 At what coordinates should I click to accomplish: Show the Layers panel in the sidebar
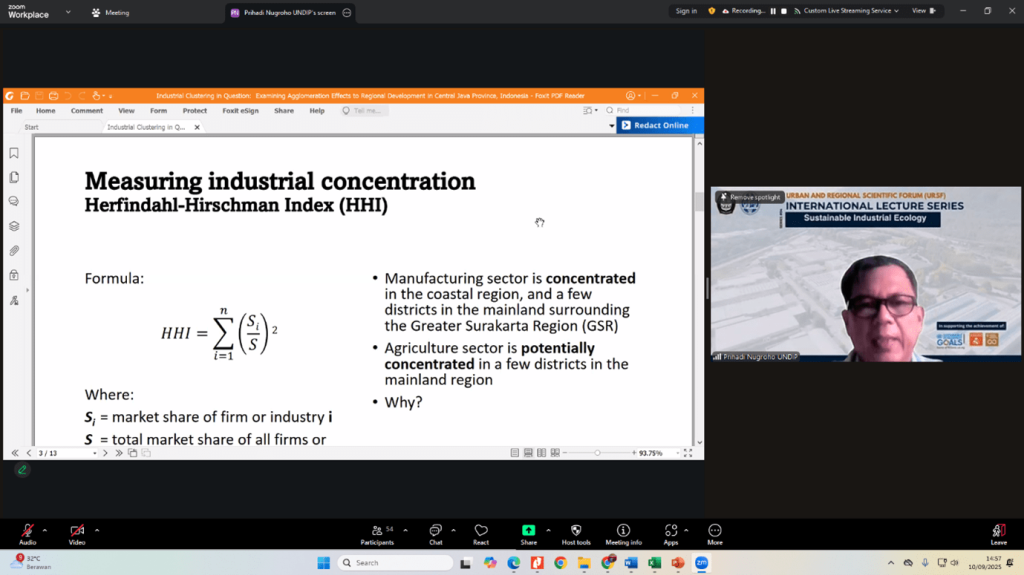click(x=14, y=226)
